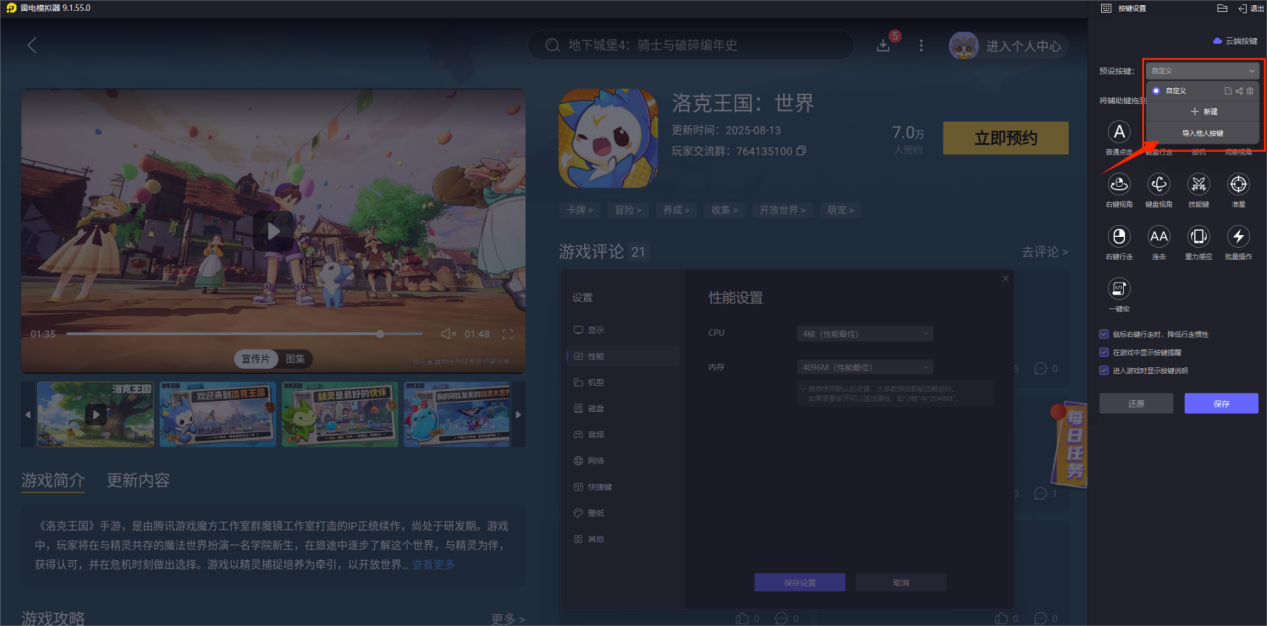1267x626 pixels.
Task: Pick the 右键视角 key tool
Action: [1119, 184]
